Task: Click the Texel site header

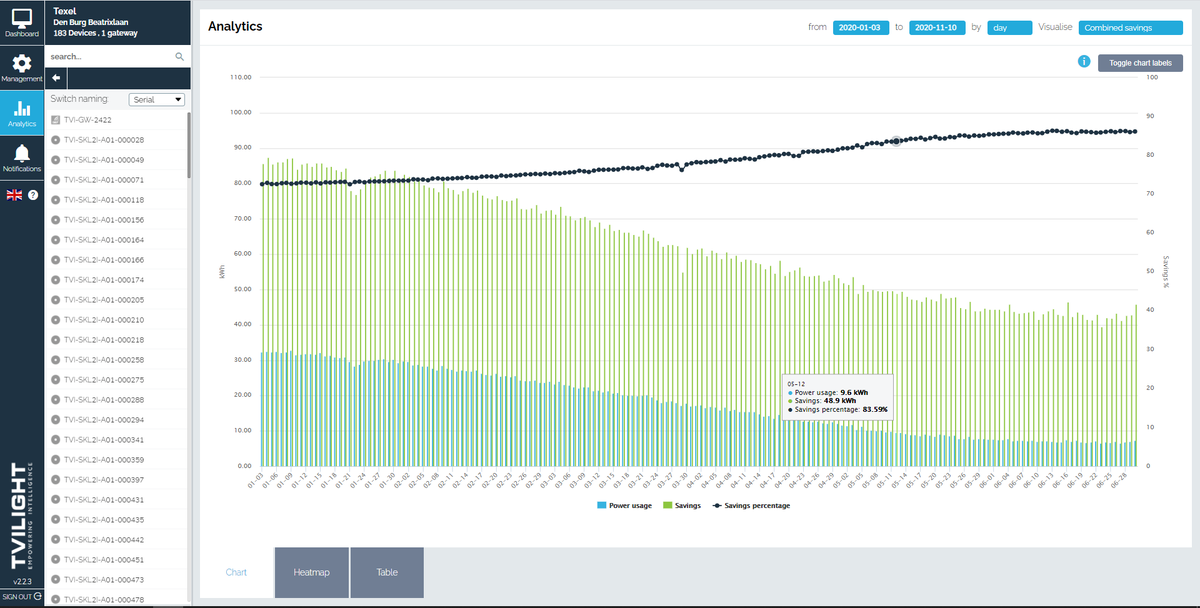Action: pos(118,22)
